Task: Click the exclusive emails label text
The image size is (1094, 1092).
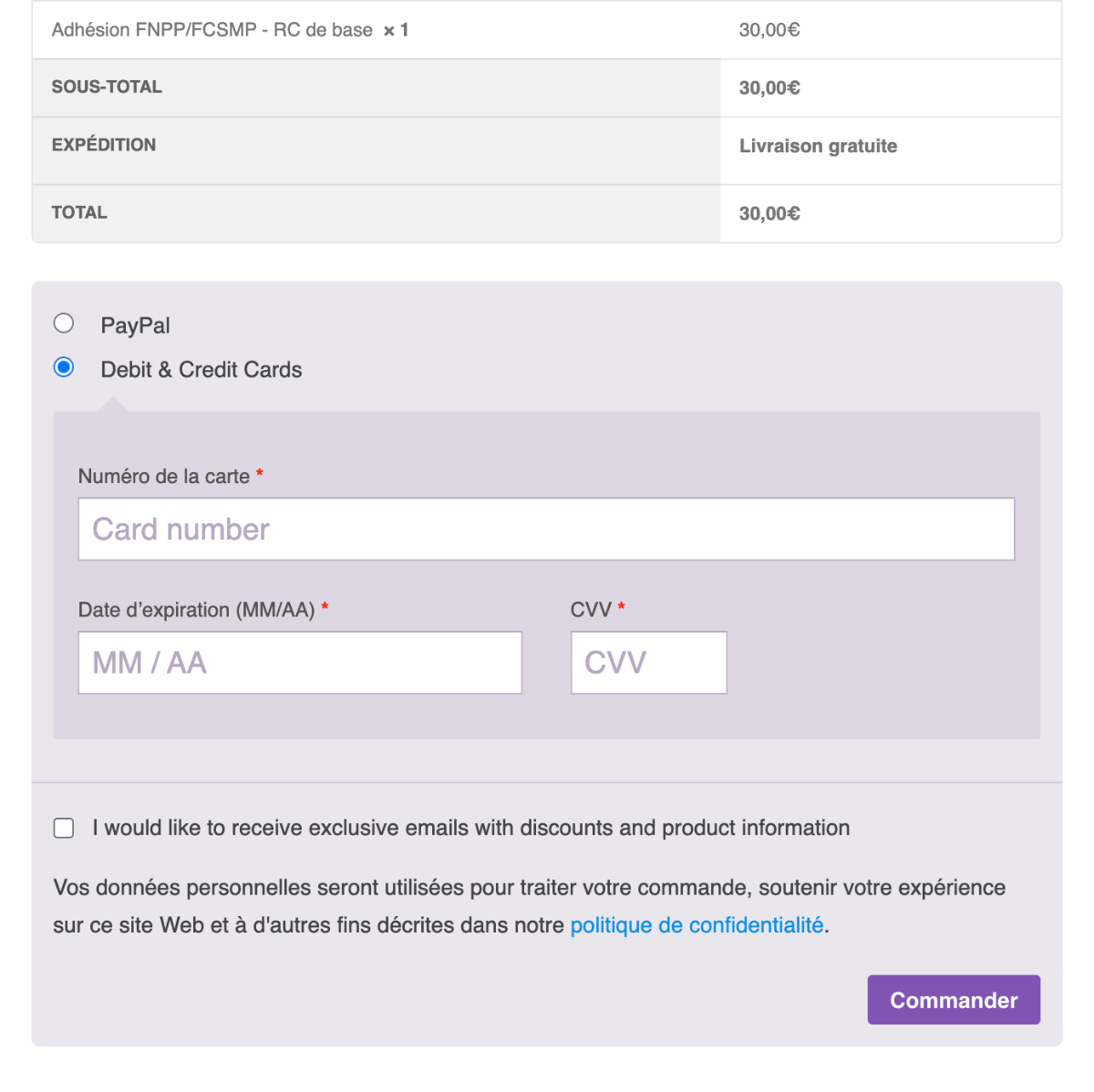Action: pos(471,828)
